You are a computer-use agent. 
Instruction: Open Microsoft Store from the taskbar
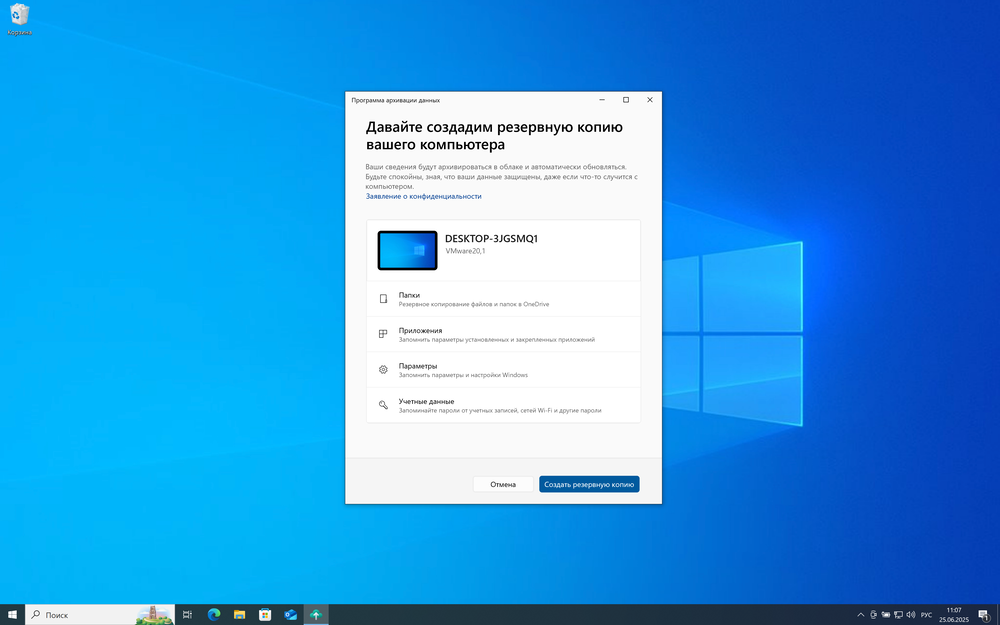pyautogui.click(x=265, y=615)
